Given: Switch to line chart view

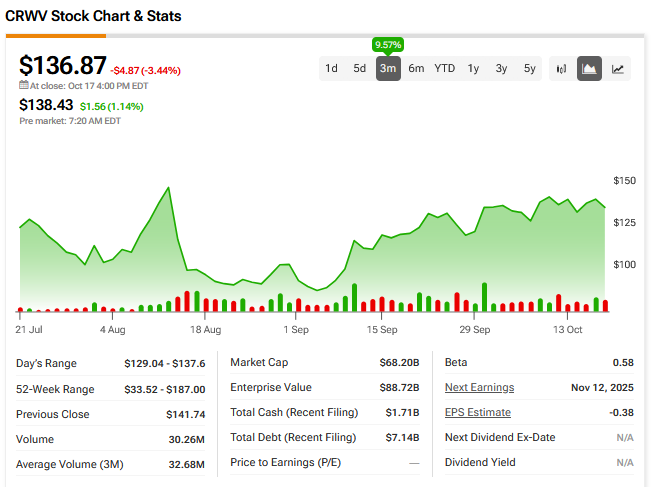Looking at the screenshot, I should point(618,69).
